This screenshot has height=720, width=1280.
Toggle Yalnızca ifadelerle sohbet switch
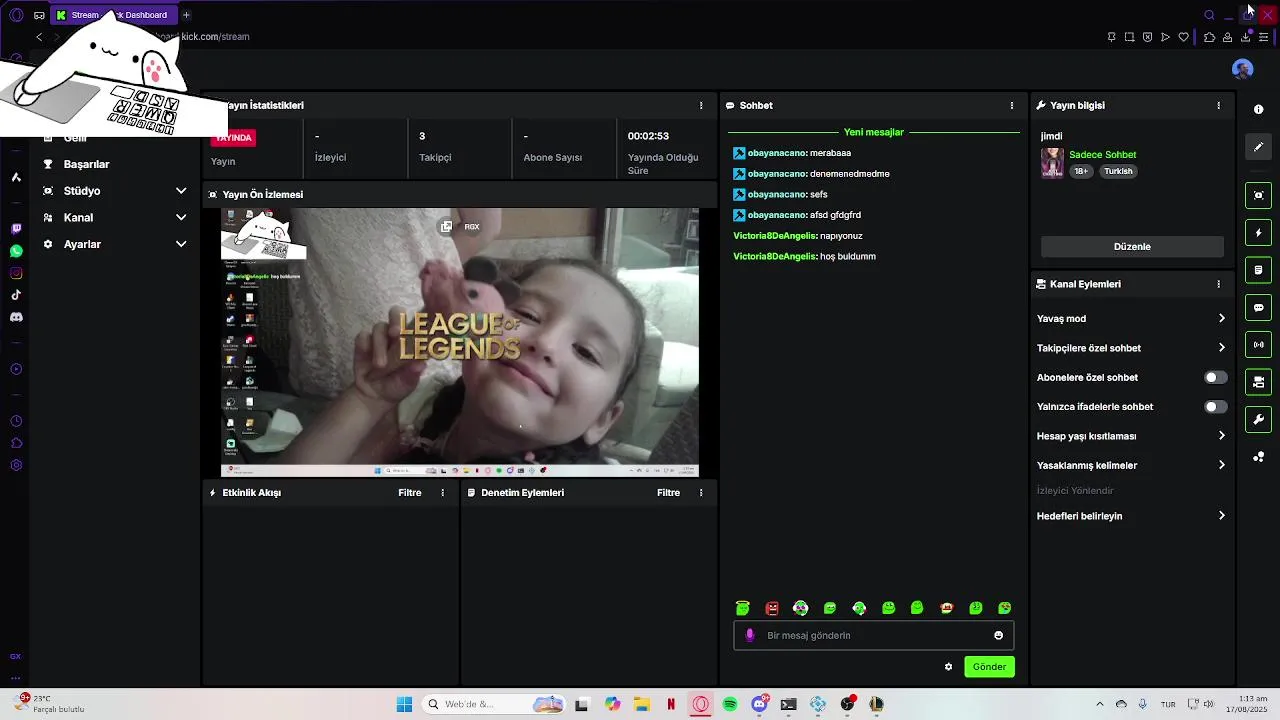tap(1215, 407)
